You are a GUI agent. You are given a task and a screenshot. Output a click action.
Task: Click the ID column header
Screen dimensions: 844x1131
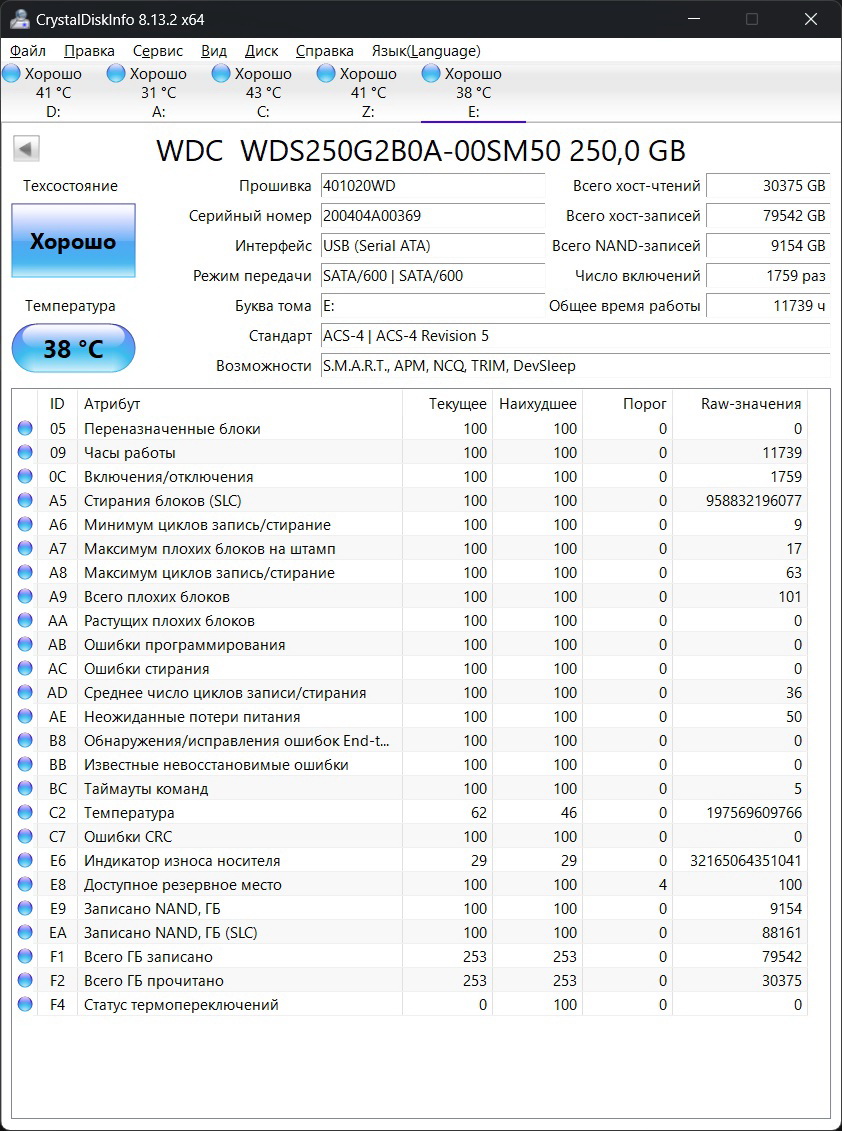click(x=58, y=404)
